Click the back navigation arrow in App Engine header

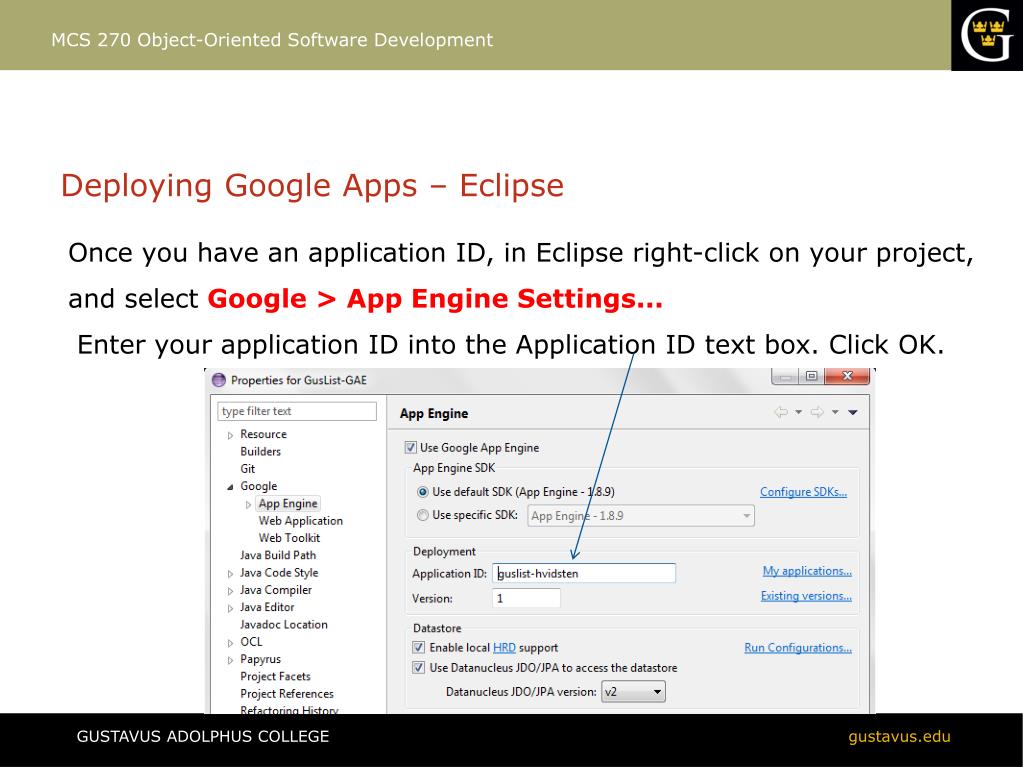tap(780, 412)
